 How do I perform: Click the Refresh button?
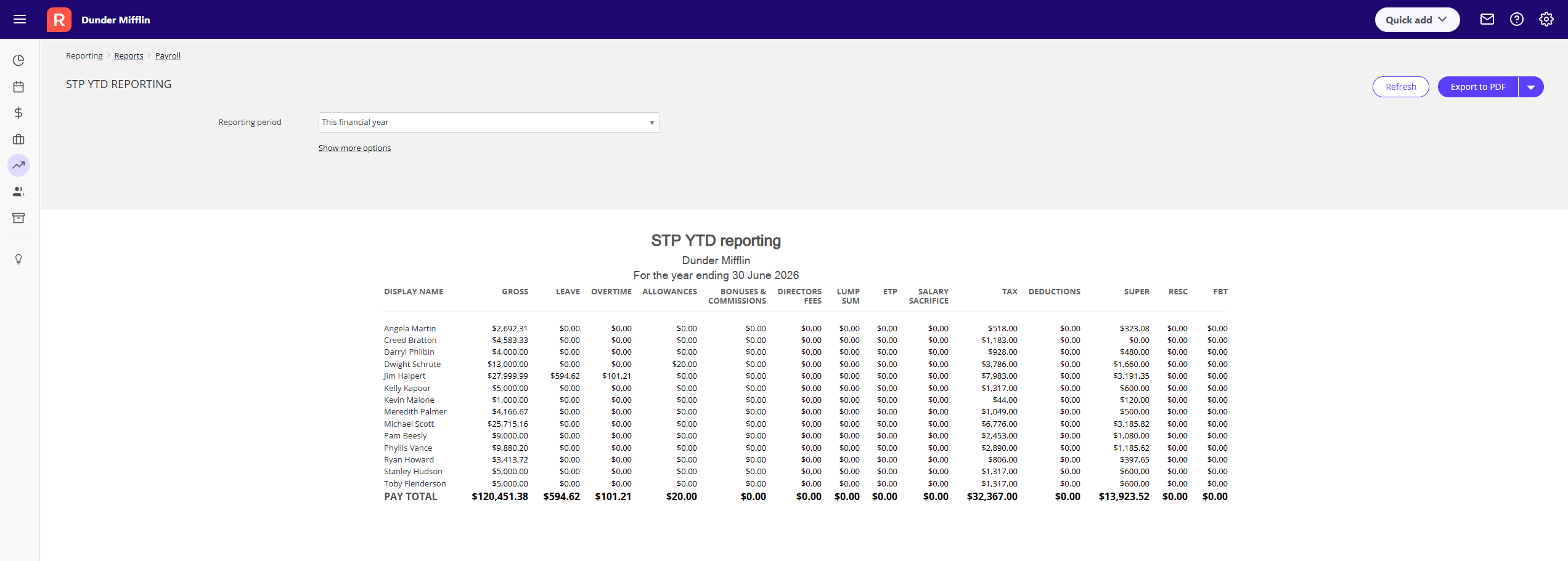pyautogui.click(x=1400, y=87)
